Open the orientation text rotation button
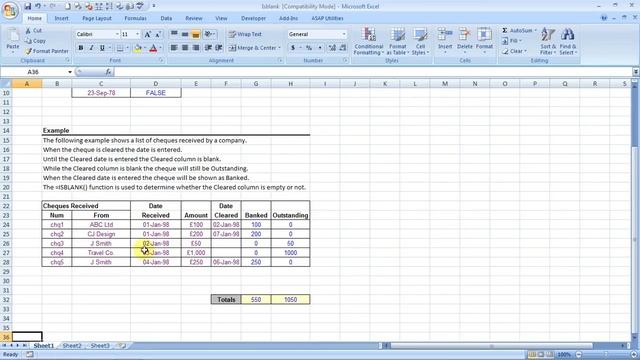This screenshot has height=360, width=640. (x=210, y=34)
